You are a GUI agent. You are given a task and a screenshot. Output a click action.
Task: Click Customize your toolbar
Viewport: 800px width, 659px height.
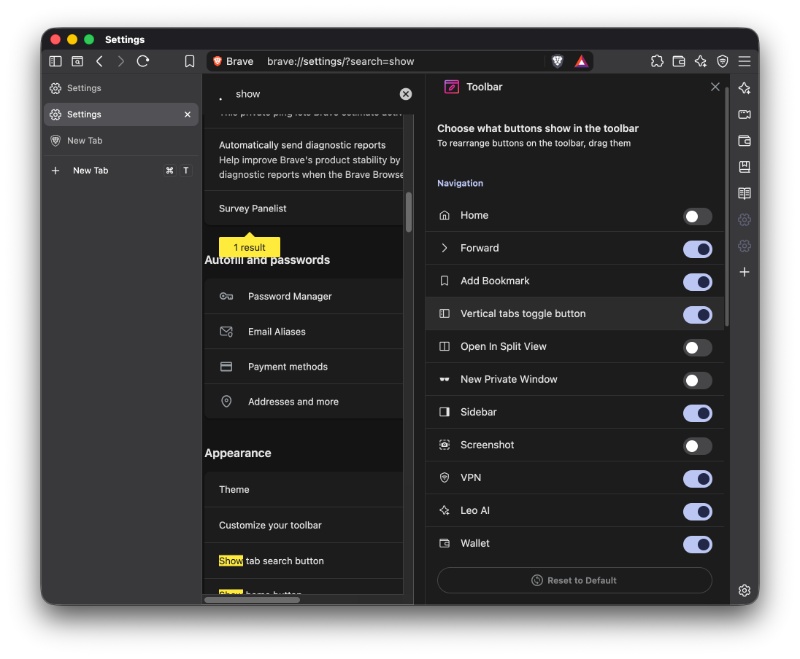click(x=304, y=525)
